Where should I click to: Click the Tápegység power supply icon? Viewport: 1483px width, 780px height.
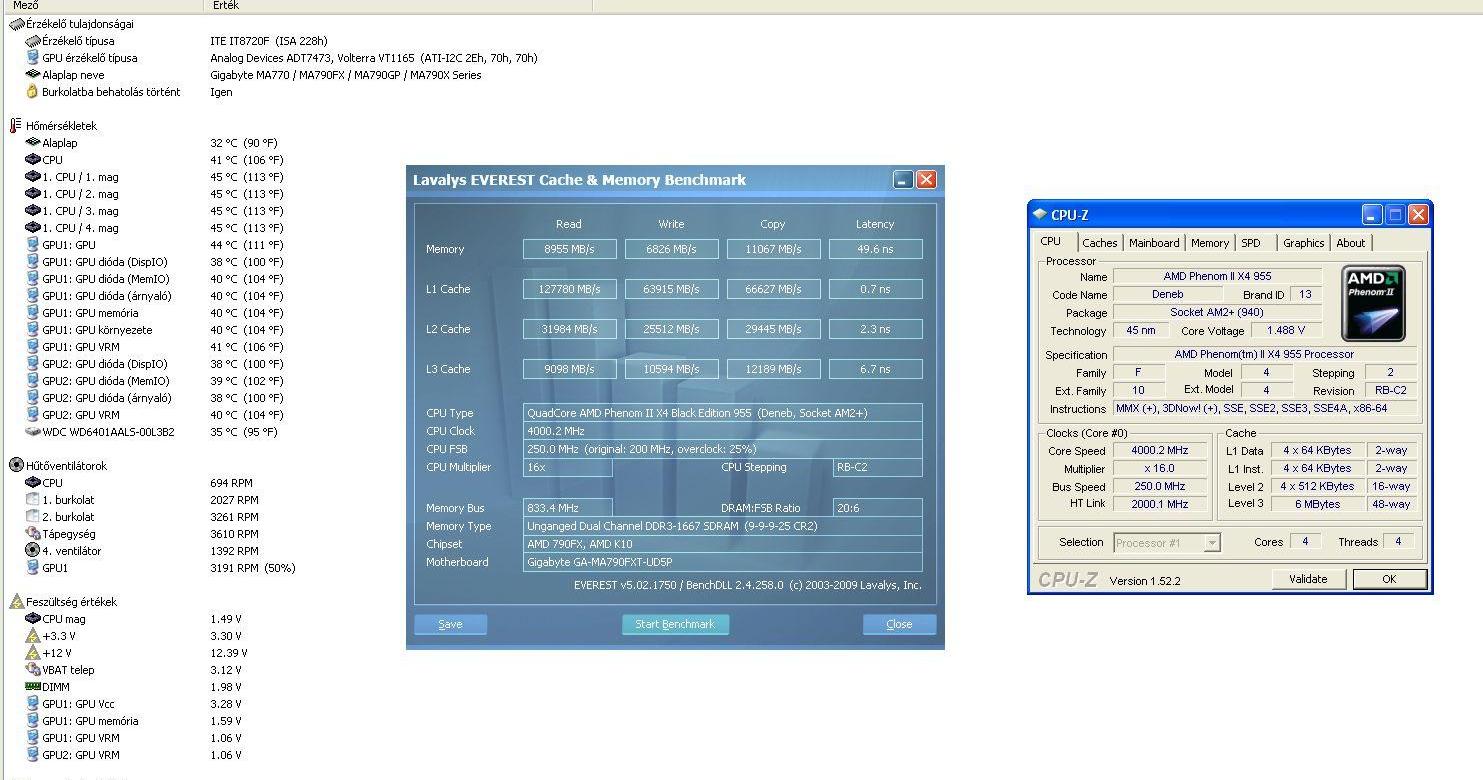pos(33,534)
